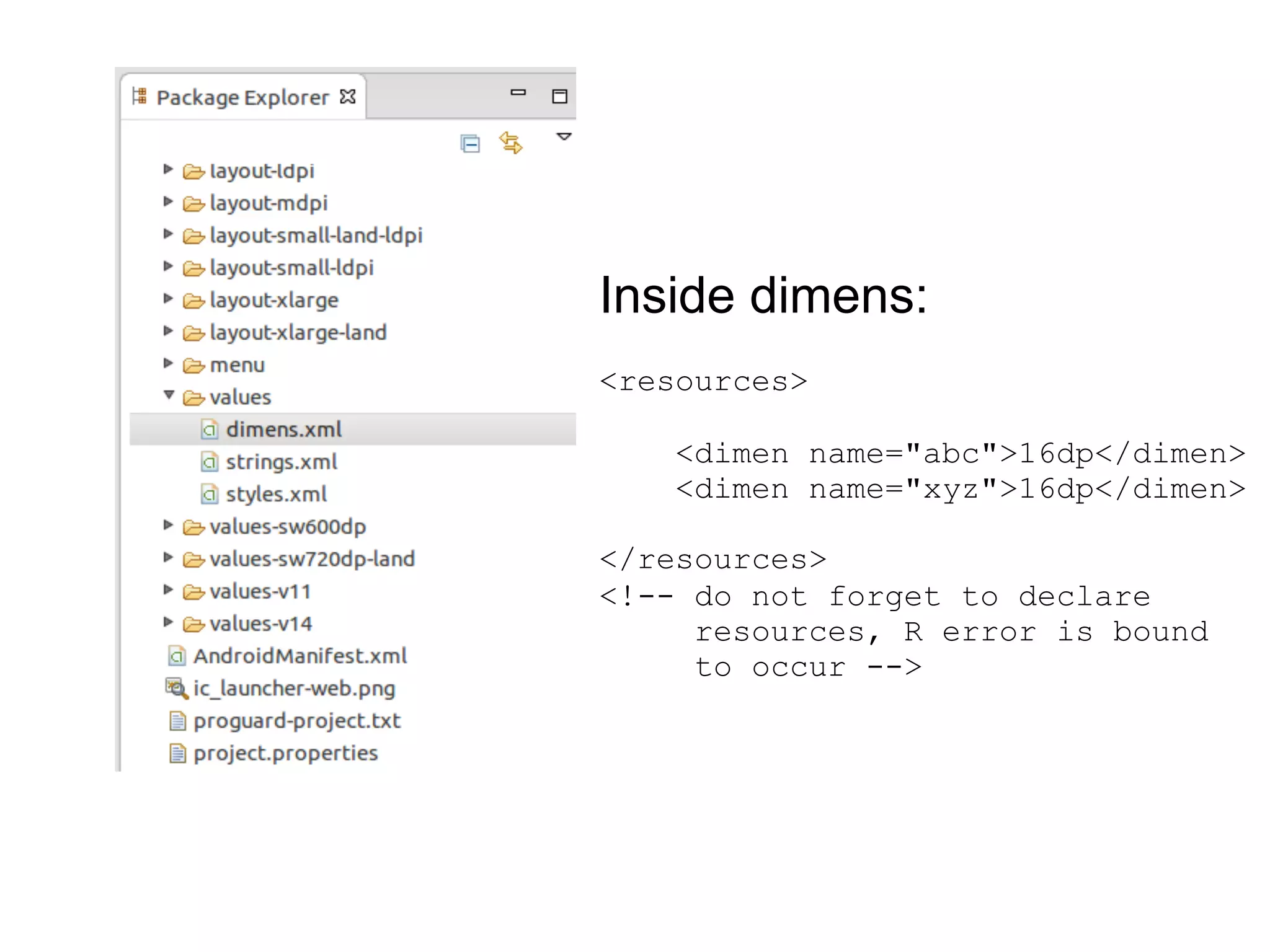
Task: Click the strings.xml file icon
Action: tap(210, 462)
